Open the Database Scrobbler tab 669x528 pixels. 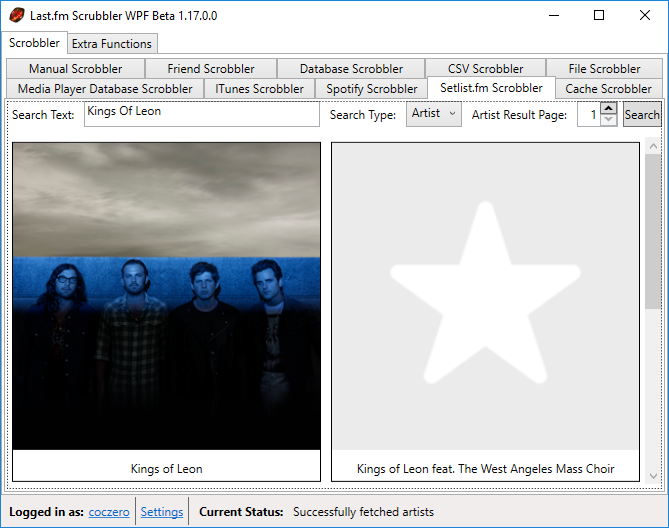tap(351, 69)
